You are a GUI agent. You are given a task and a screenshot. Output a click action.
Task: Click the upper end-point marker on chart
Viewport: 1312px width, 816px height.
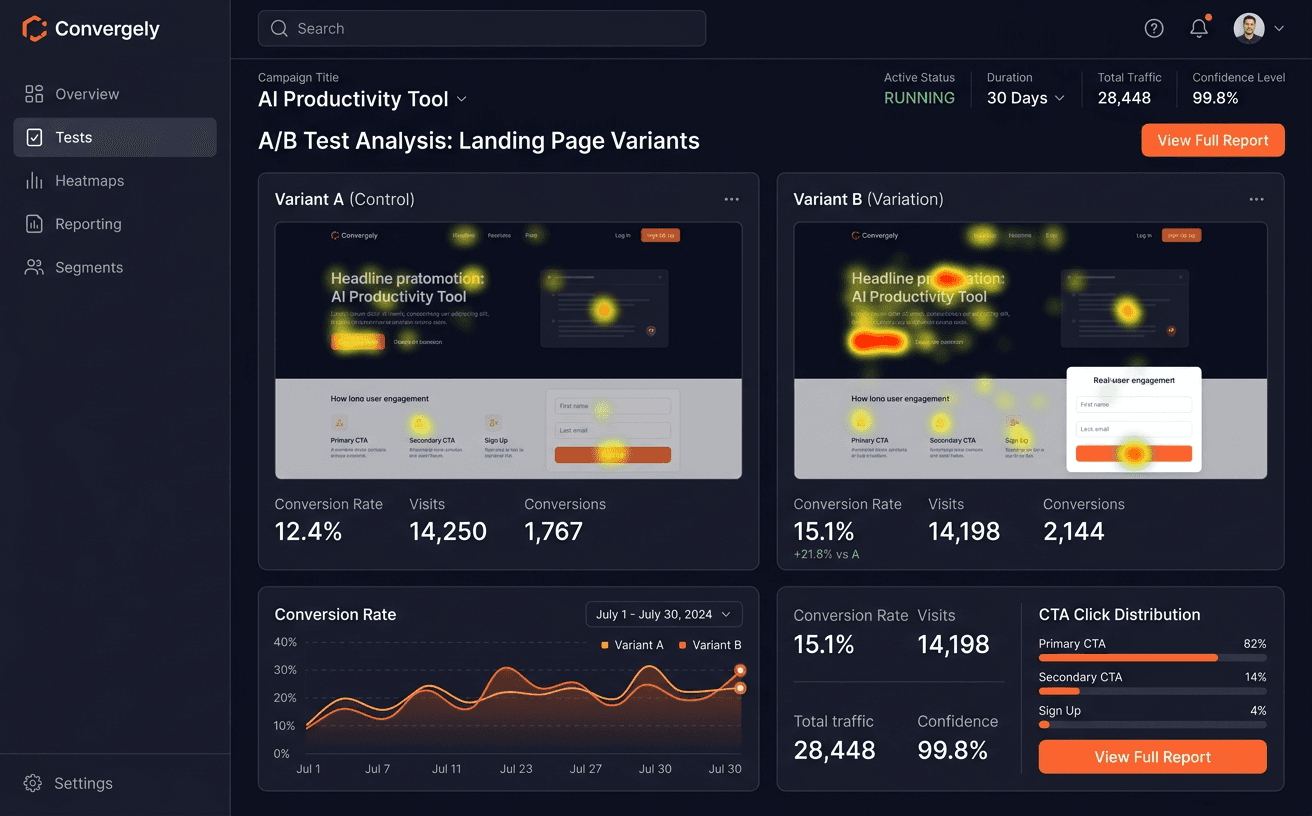740,671
